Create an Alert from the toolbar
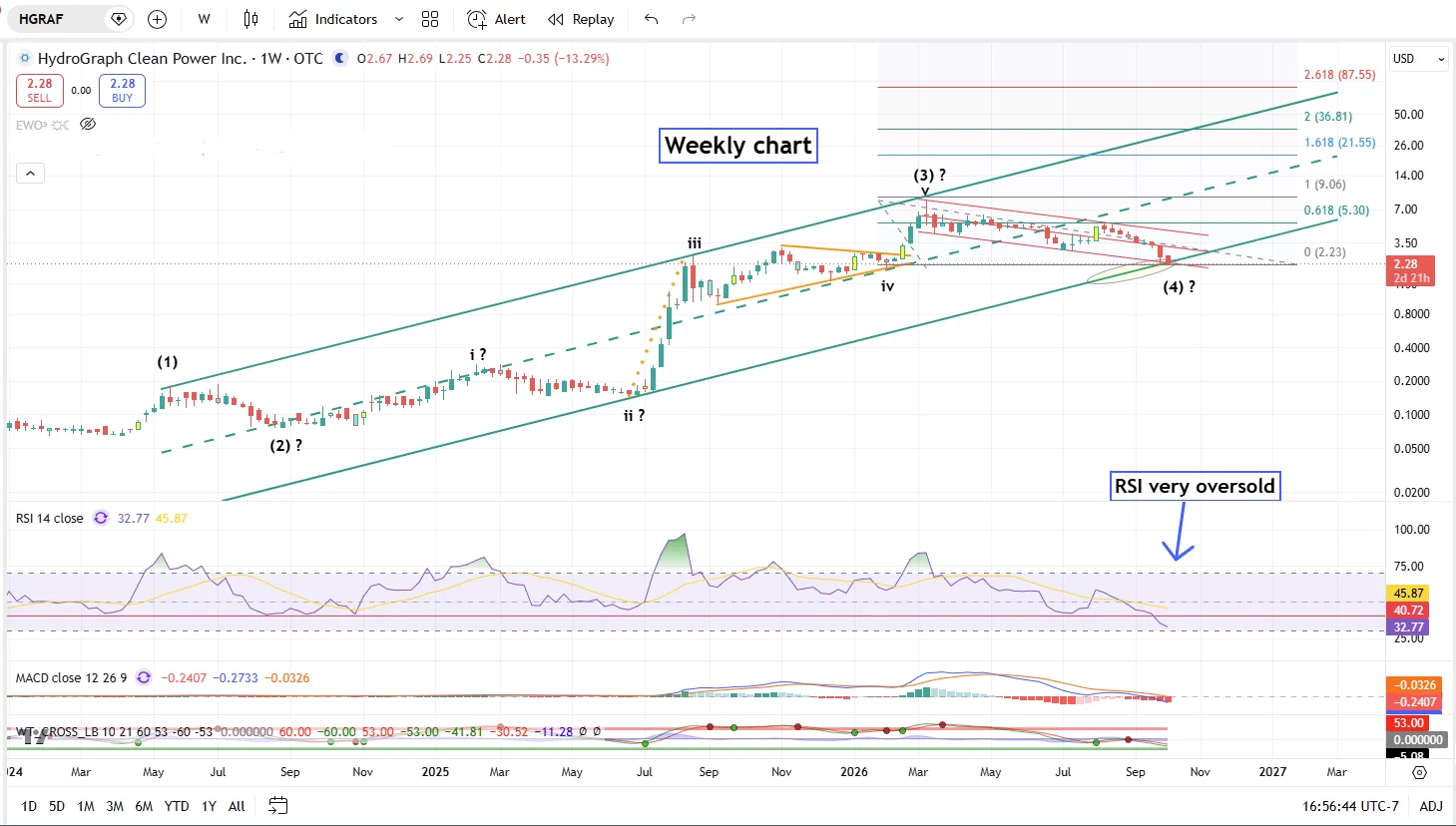This screenshot has width=1456, height=826. coord(496,19)
